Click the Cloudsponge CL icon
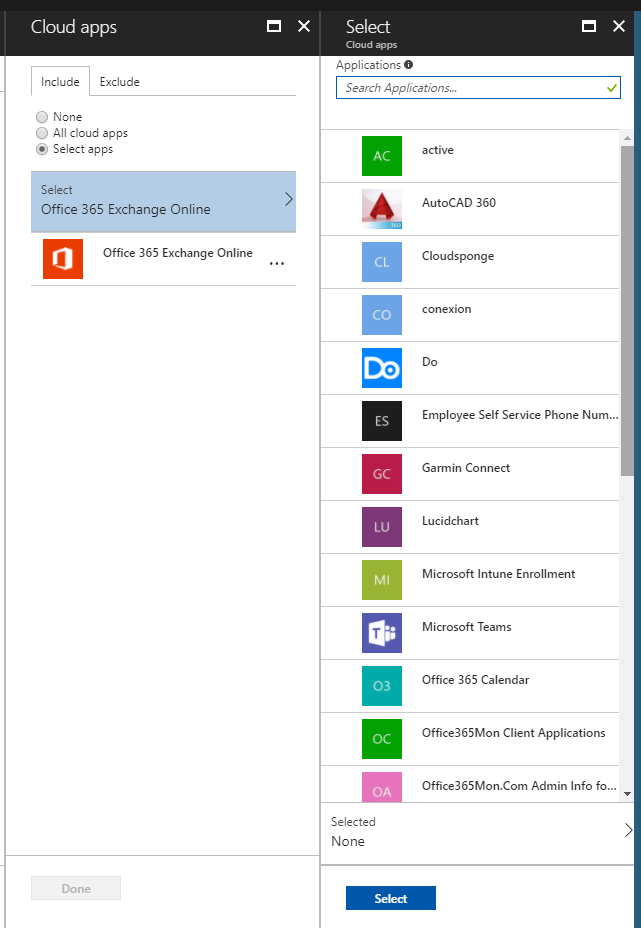Screen dimensions: 641x928 [382, 262]
